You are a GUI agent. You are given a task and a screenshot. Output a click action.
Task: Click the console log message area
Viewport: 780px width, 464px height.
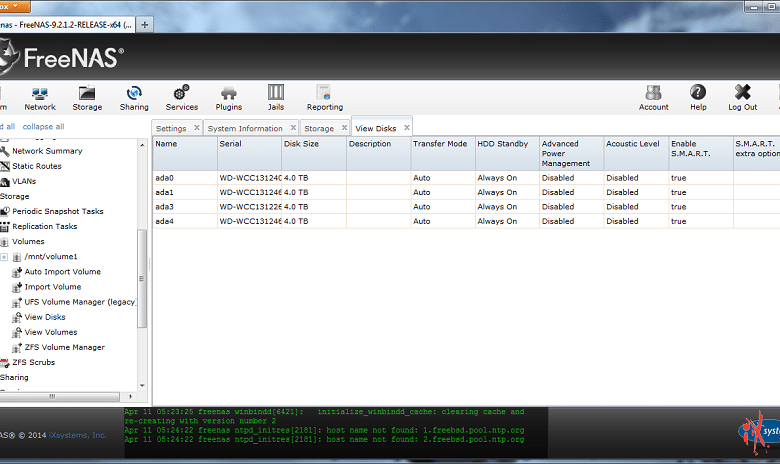click(x=336, y=432)
